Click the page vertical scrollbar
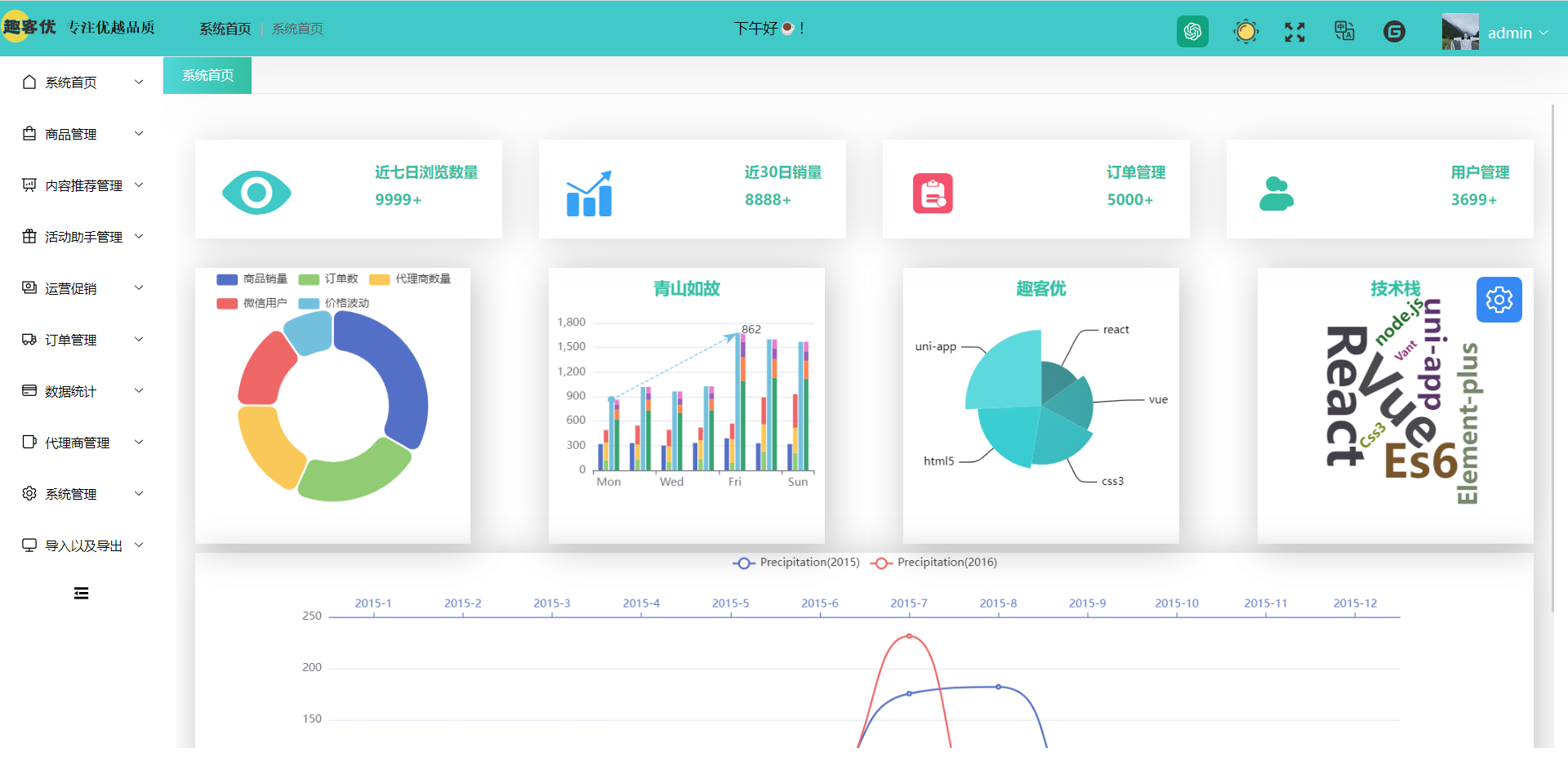 point(1553,358)
